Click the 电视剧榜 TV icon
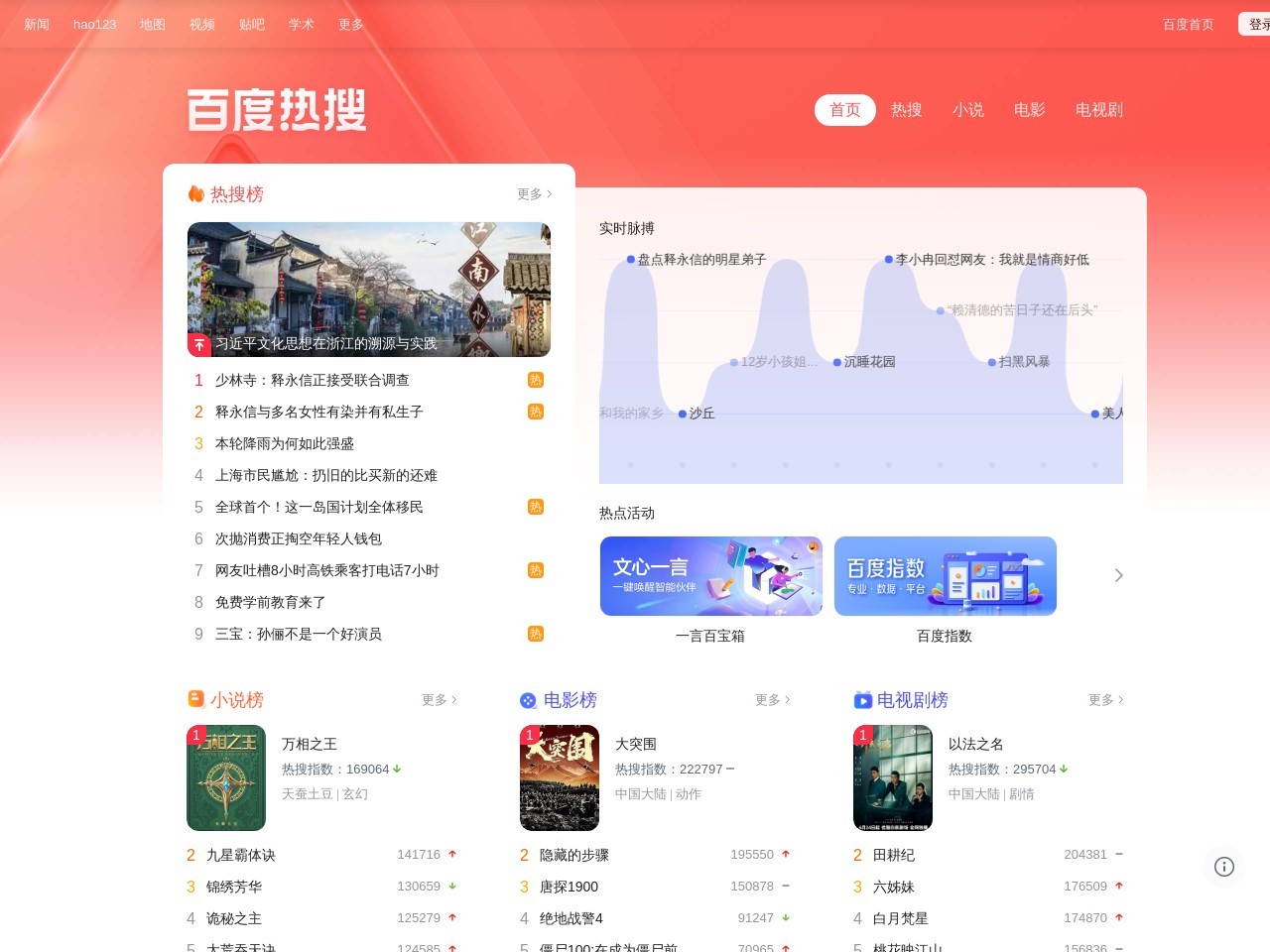The width and height of the screenshot is (1270, 952). point(863,700)
